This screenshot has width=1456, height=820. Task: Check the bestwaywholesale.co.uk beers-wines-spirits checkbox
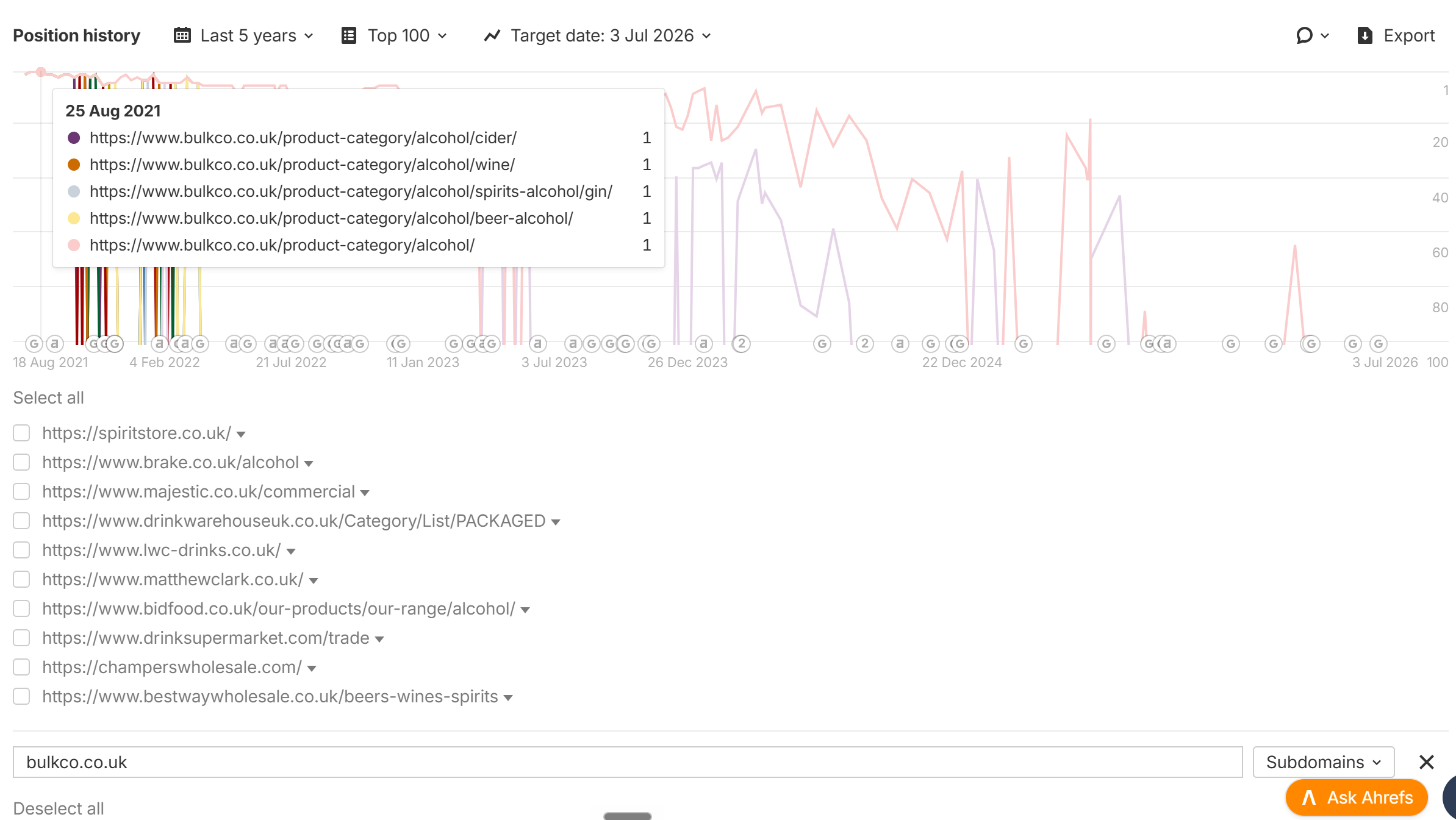(x=21, y=696)
